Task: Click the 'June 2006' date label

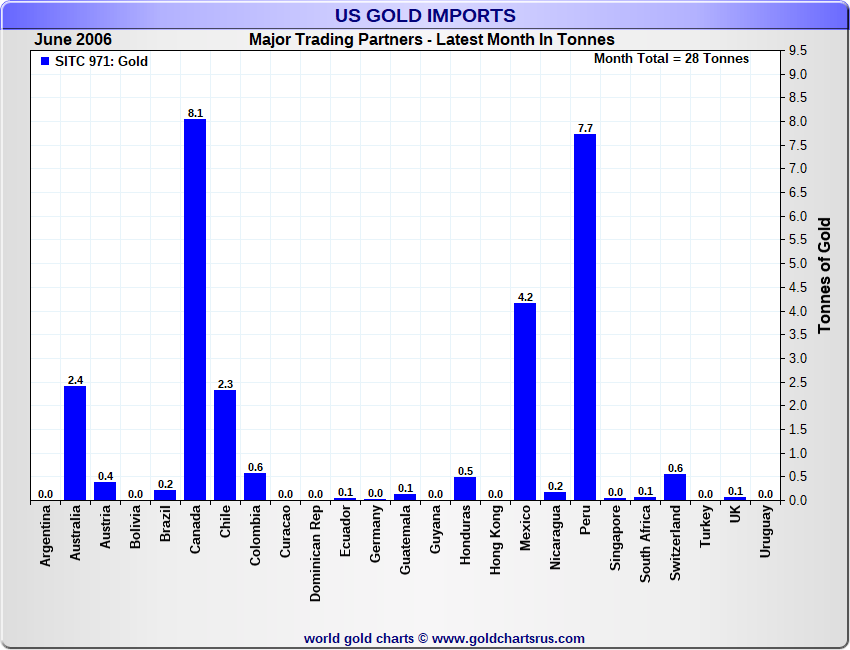Action: pos(73,39)
